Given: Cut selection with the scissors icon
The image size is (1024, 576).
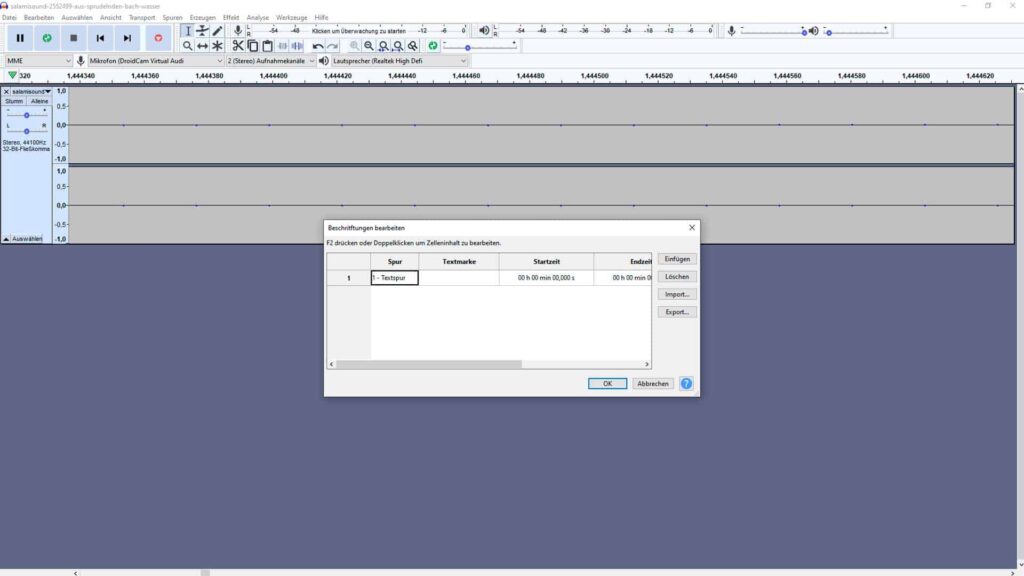Looking at the screenshot, I should point(238,46).
